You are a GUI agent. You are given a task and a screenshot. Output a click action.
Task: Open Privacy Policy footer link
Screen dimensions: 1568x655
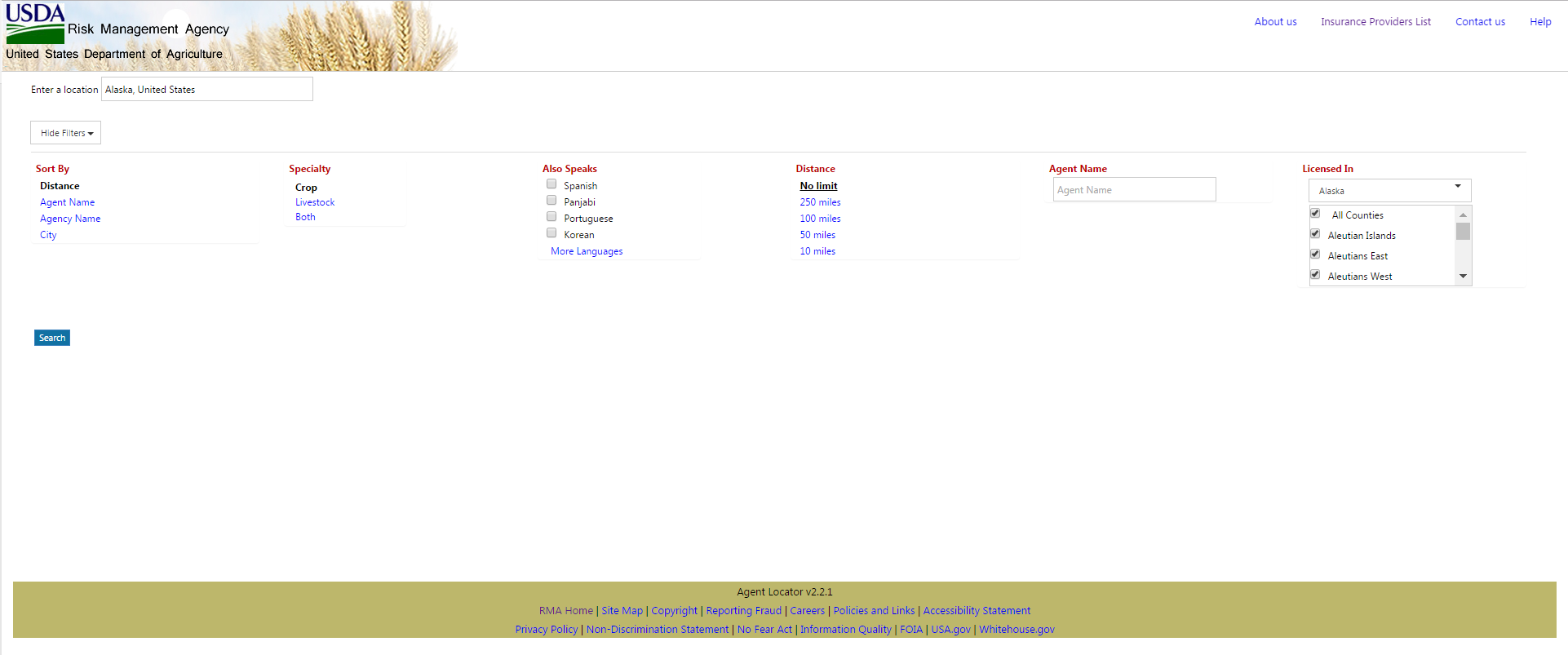[x=546, y=630]
